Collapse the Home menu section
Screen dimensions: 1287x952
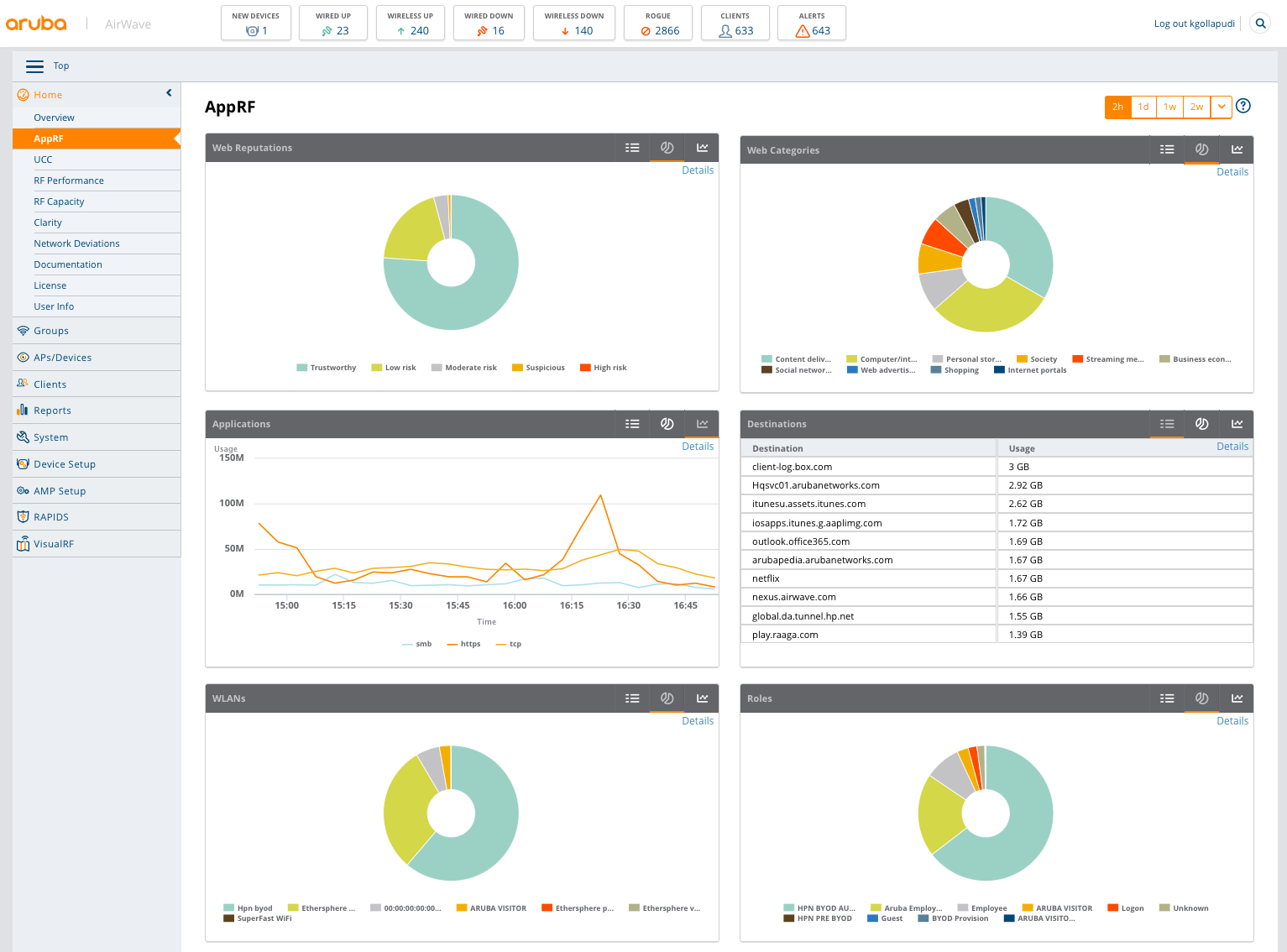(169, 93)
